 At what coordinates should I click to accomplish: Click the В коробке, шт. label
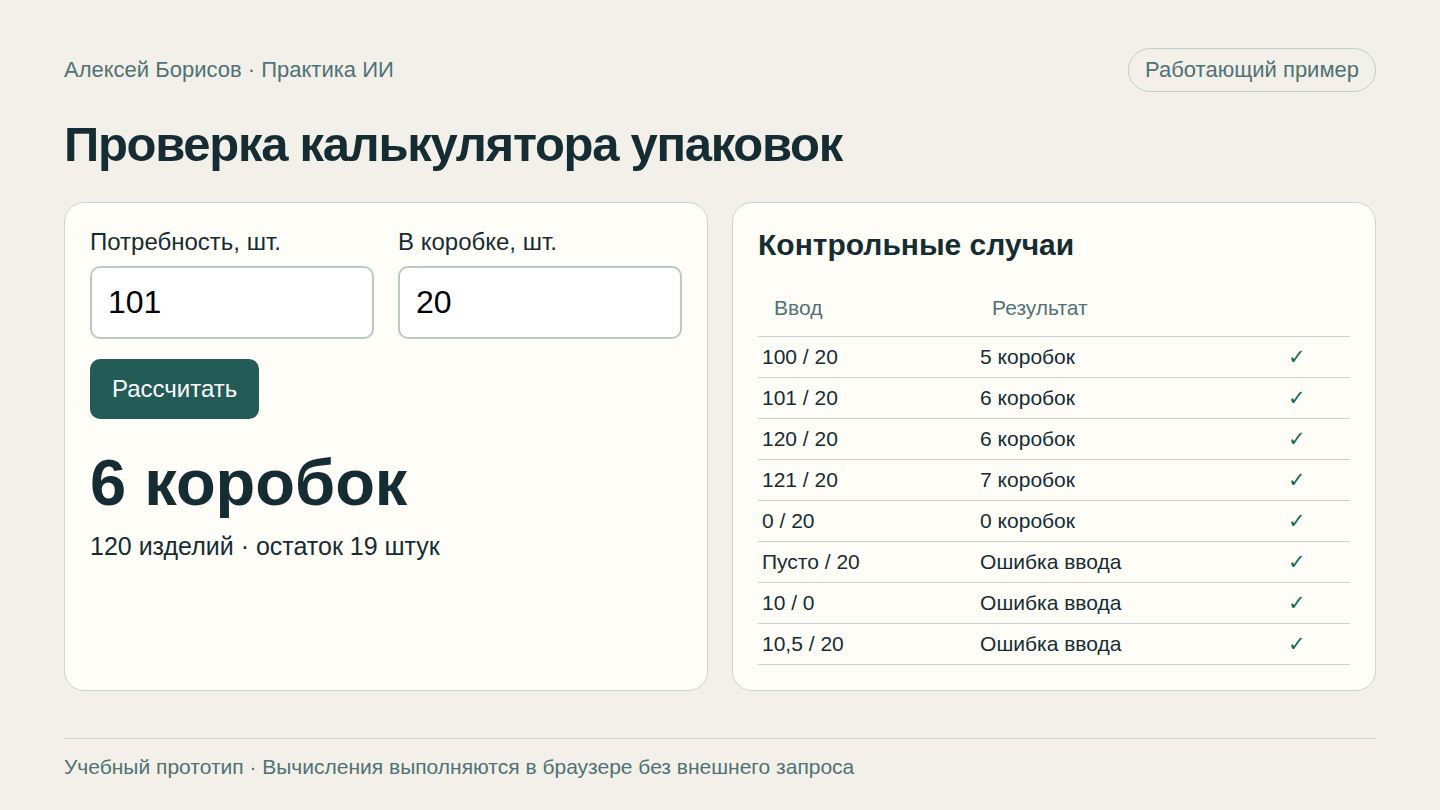[x=477, y=242]
